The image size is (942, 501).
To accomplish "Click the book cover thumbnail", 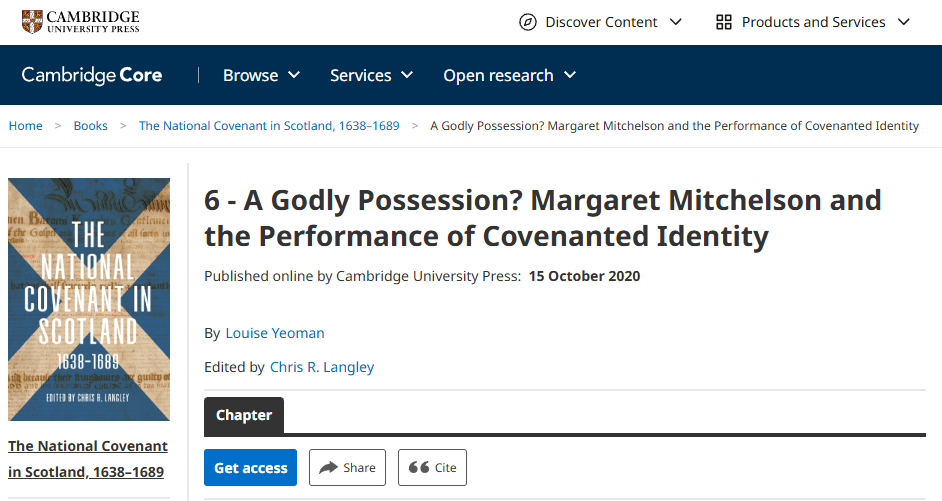I will [89, 300].
